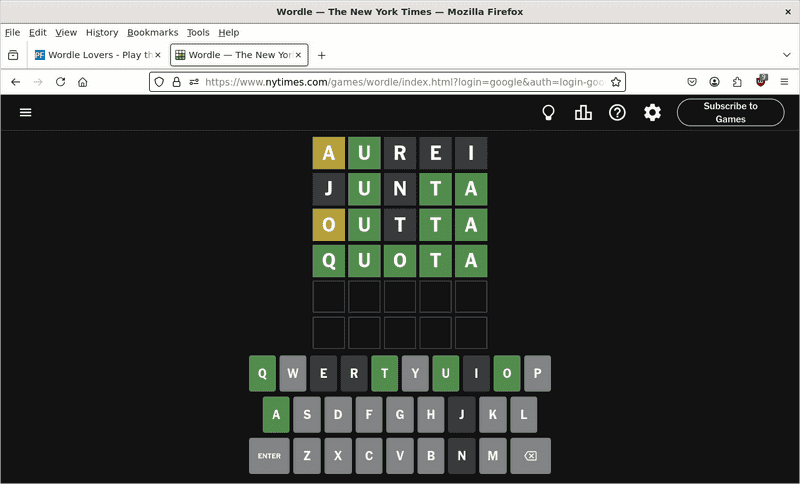This screenshot has width=800, height=484.
Task: Tap the D key on the on-screen keyboard
Action: pyautogui.click(x=338, y=415)
